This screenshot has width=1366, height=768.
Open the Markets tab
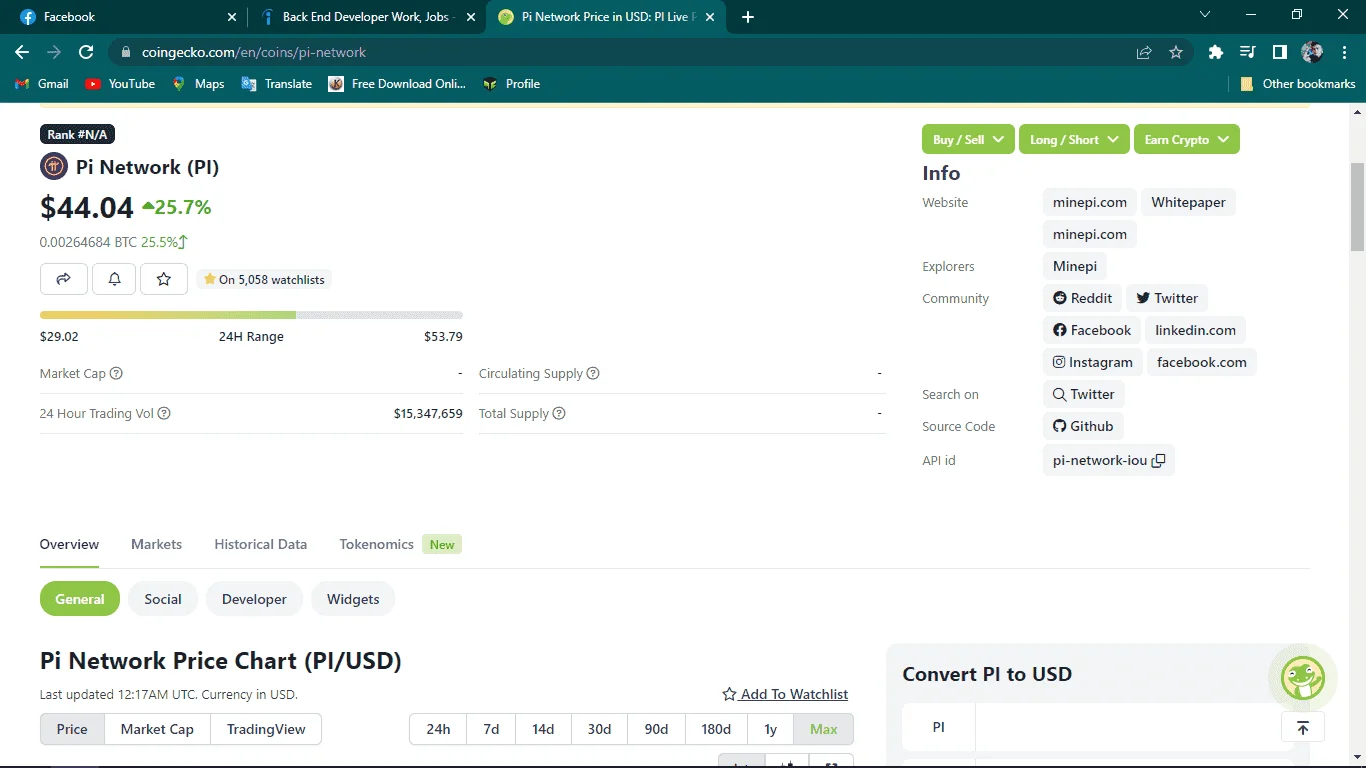click(157, 544)
